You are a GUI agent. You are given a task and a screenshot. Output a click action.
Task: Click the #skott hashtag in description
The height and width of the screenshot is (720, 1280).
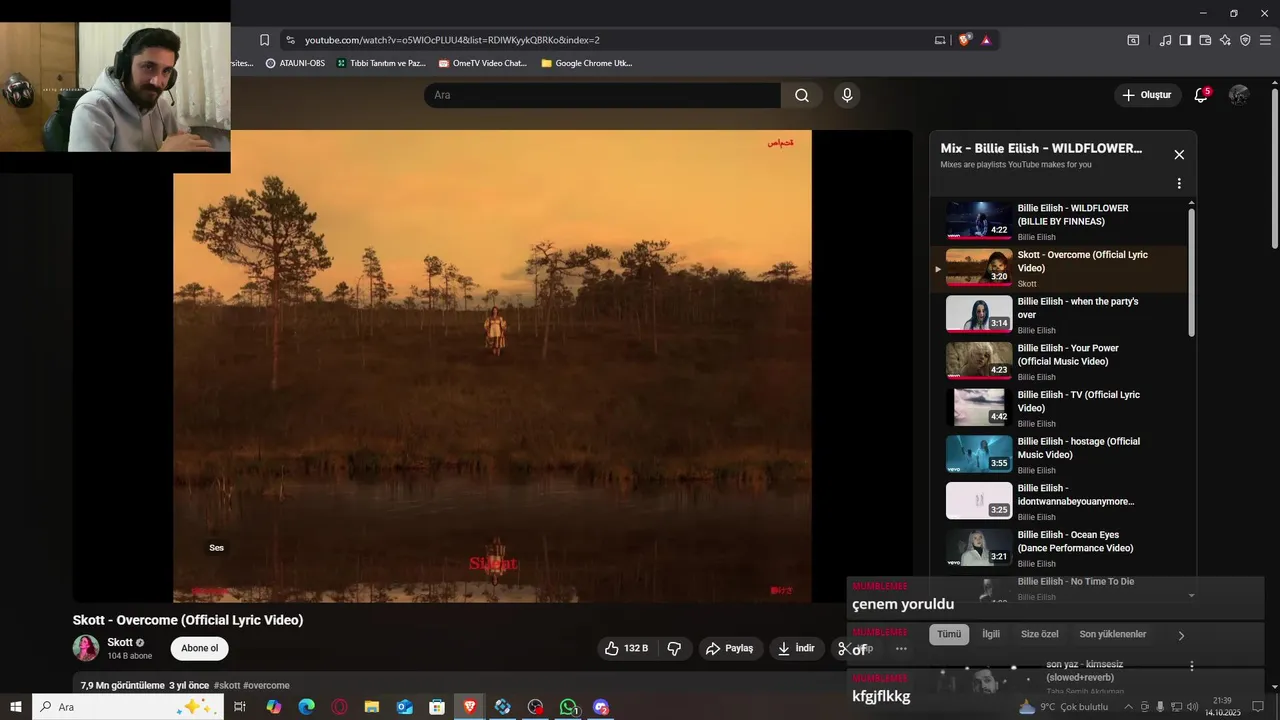(227, 685)
